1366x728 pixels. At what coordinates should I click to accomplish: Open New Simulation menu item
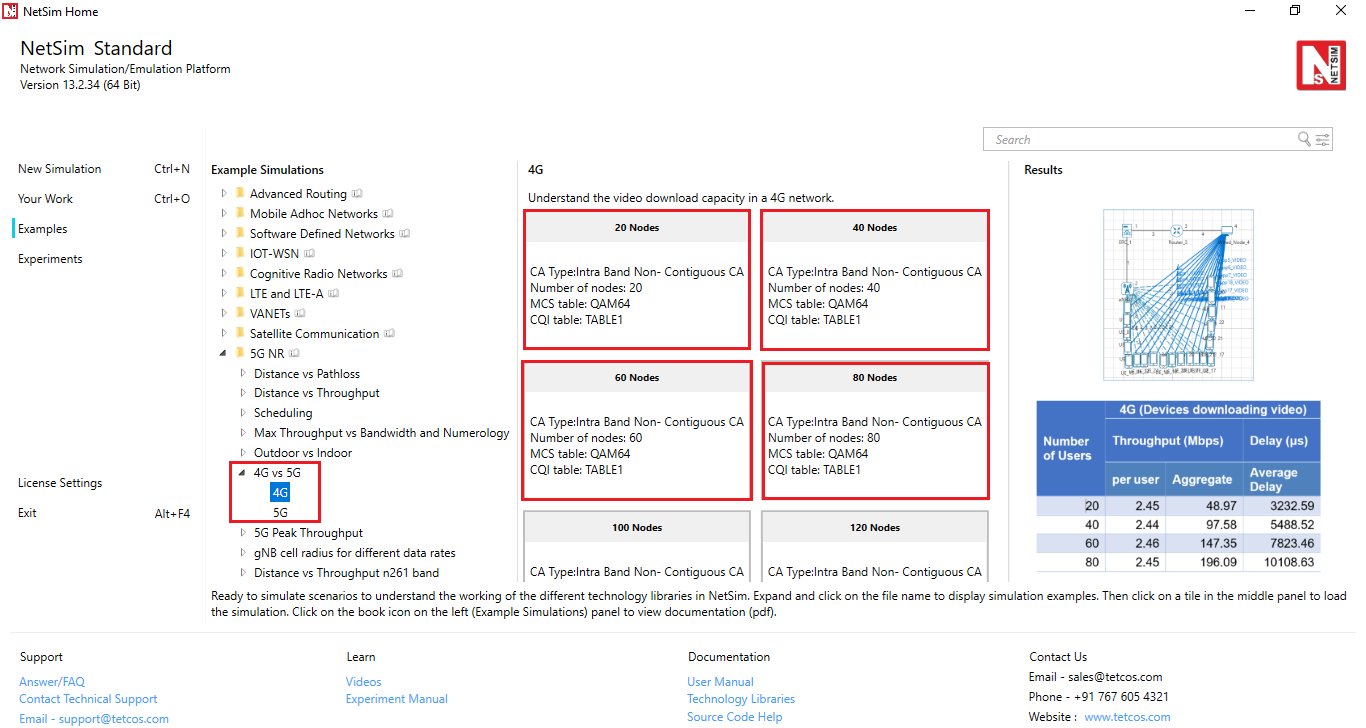(x=59, y=169)
